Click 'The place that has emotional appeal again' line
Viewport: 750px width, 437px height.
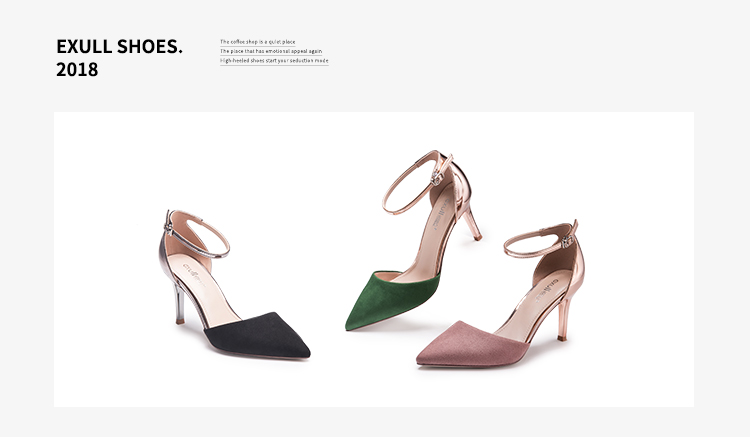(x=271, y=51)
